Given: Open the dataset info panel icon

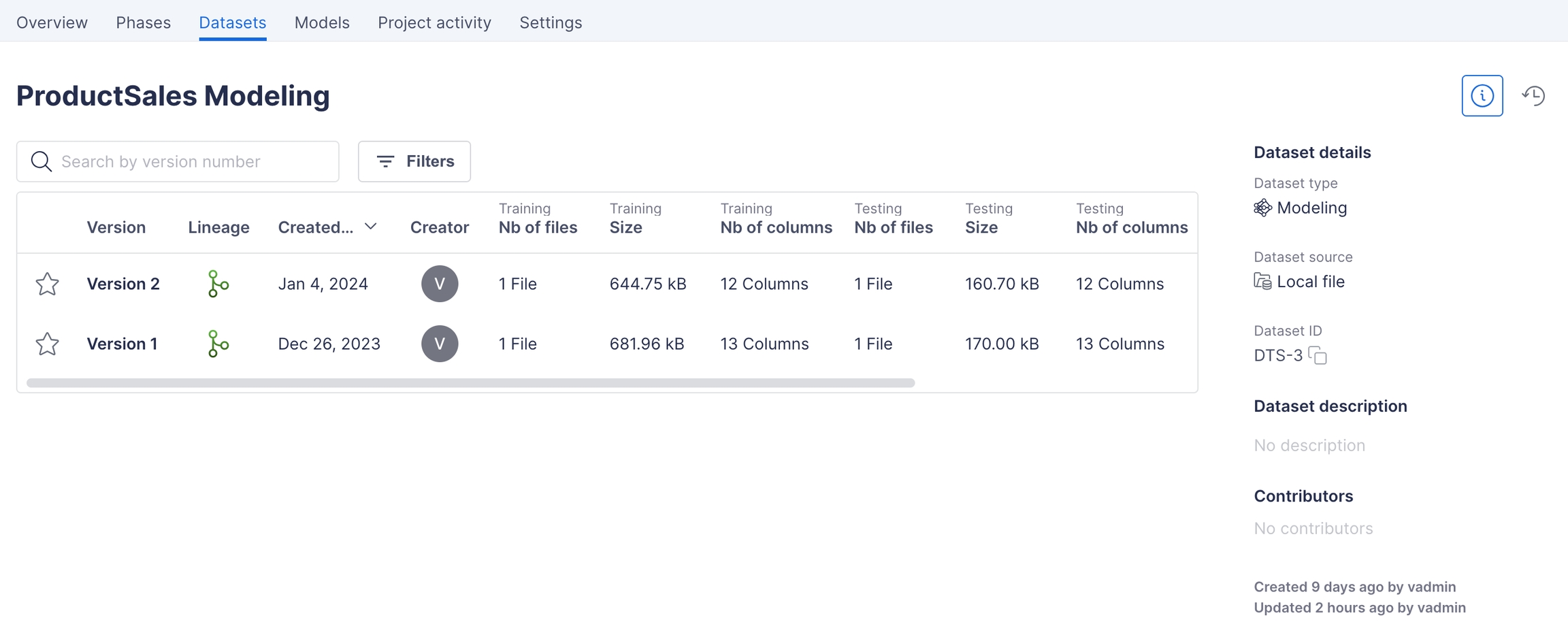Looking at the screenshot, I should [1482, 96].
